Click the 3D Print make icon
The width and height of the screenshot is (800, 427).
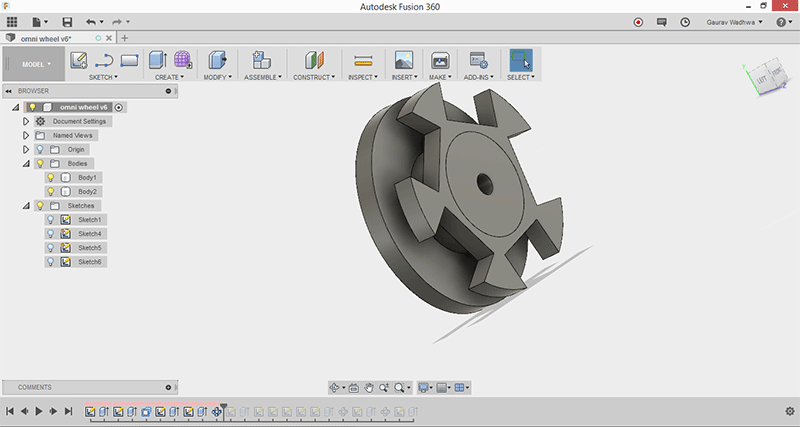pos(439,60)
